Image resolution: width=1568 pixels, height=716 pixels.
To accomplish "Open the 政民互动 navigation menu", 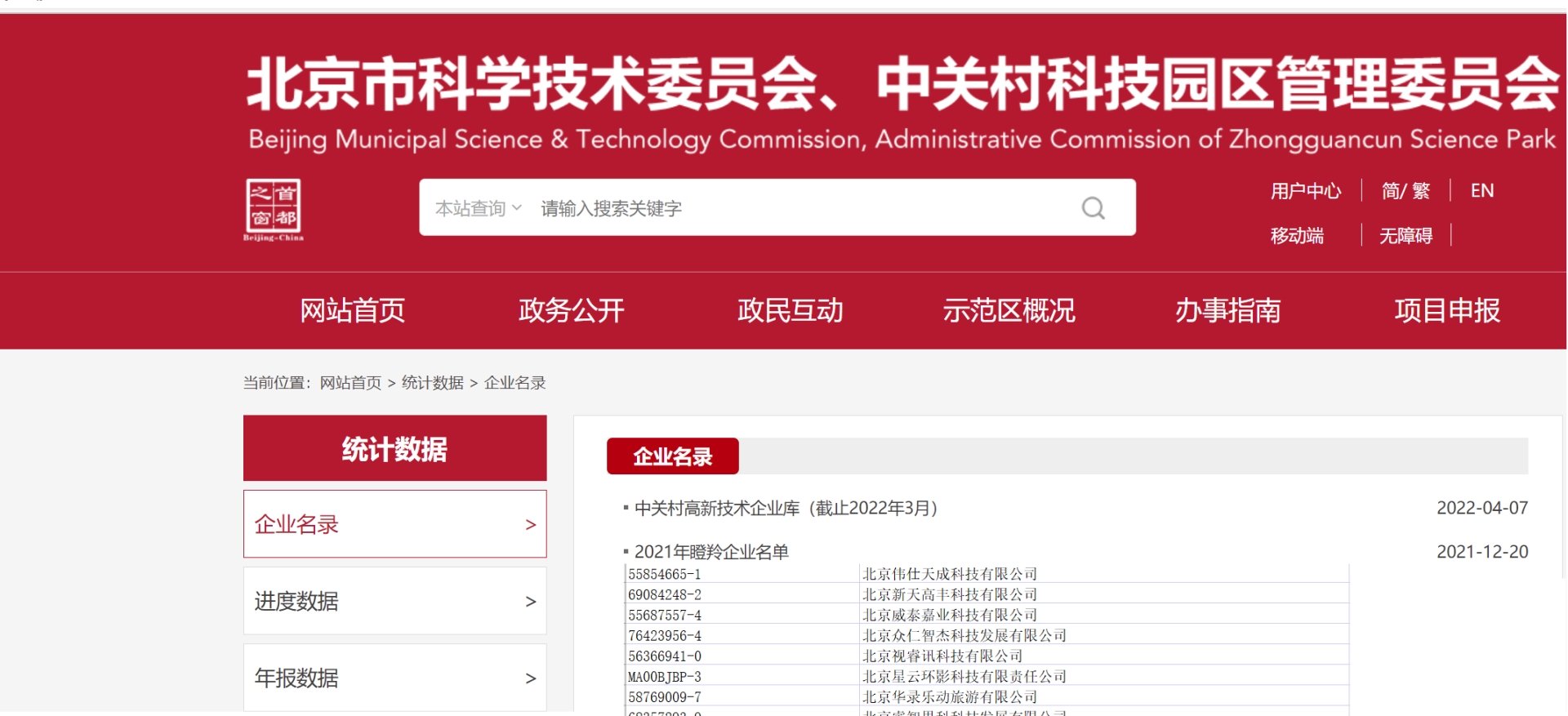I will [x=791, y=310].
